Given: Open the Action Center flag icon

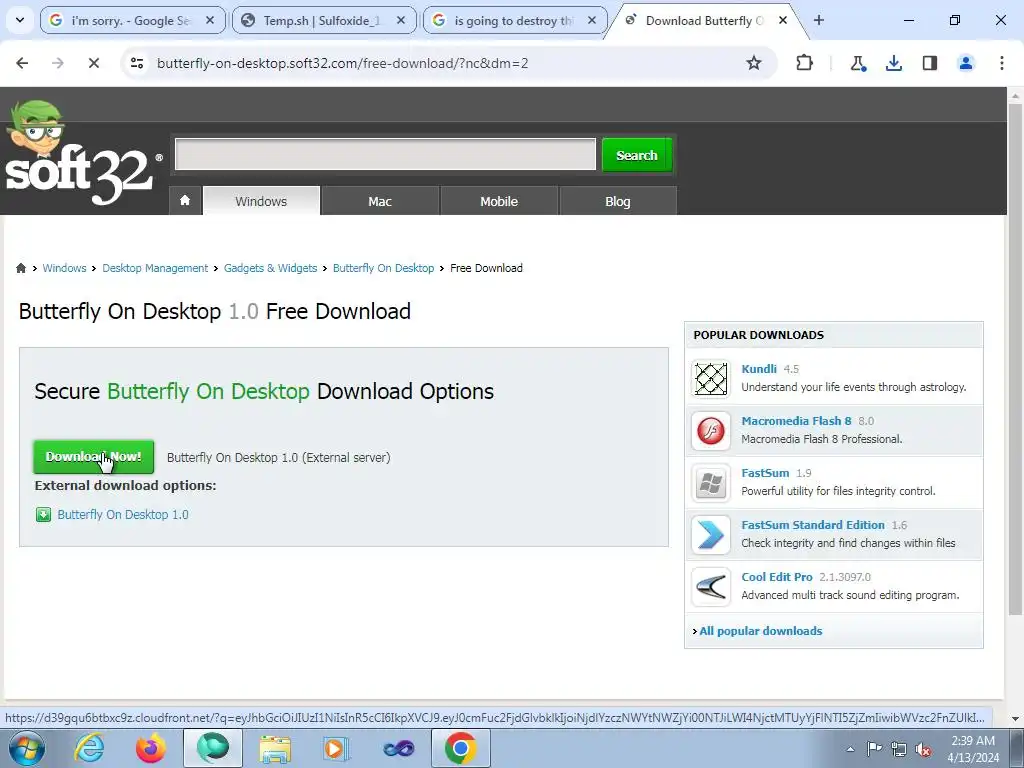Looking at the screenshot, I should coord(874,749).
